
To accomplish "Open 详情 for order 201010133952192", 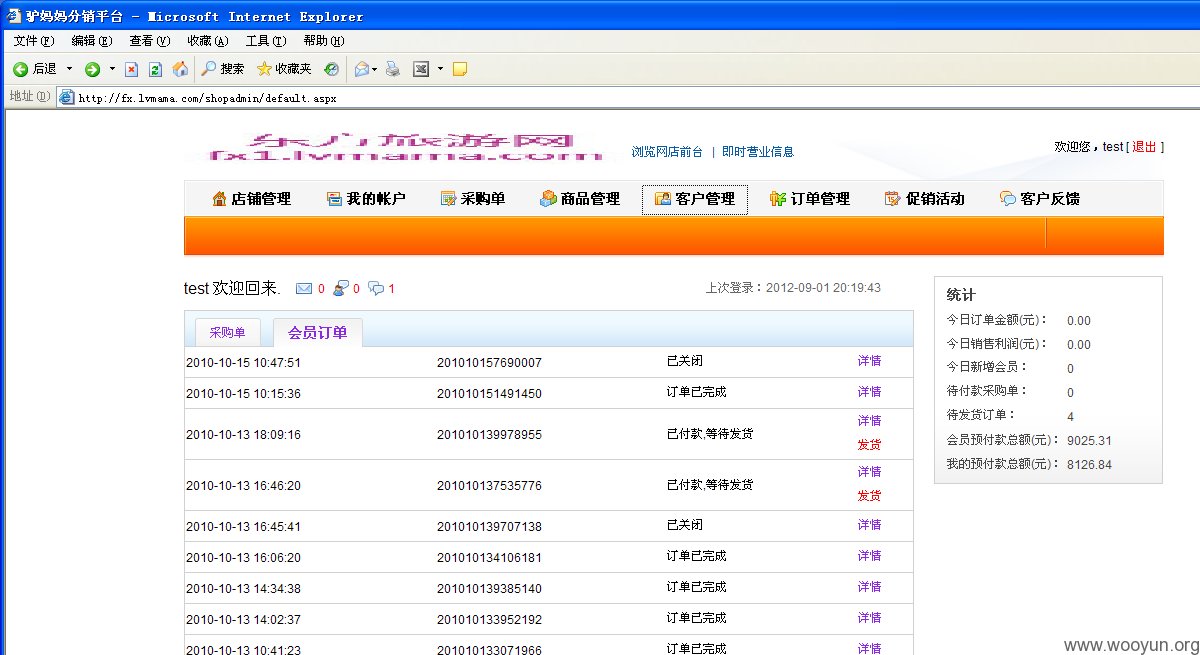I will [x=869, y=618].
